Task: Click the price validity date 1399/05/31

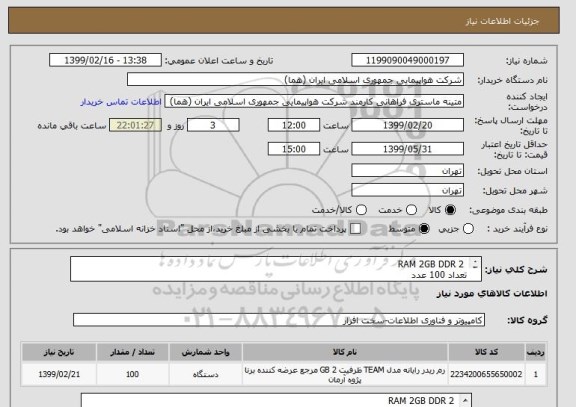Action: pos(407,149)
